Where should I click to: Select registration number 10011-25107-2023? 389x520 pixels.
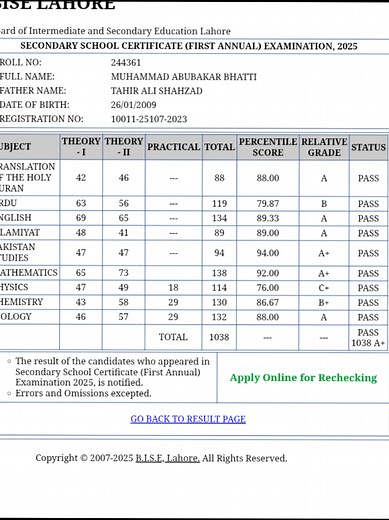(x=149, y=119)
